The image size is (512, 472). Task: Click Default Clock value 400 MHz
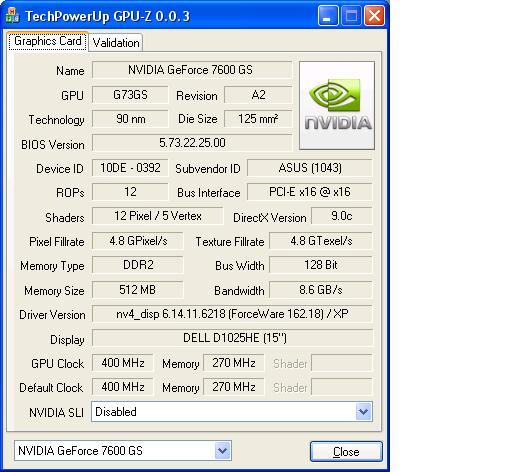pyautogui.click(x=122, y=387)
